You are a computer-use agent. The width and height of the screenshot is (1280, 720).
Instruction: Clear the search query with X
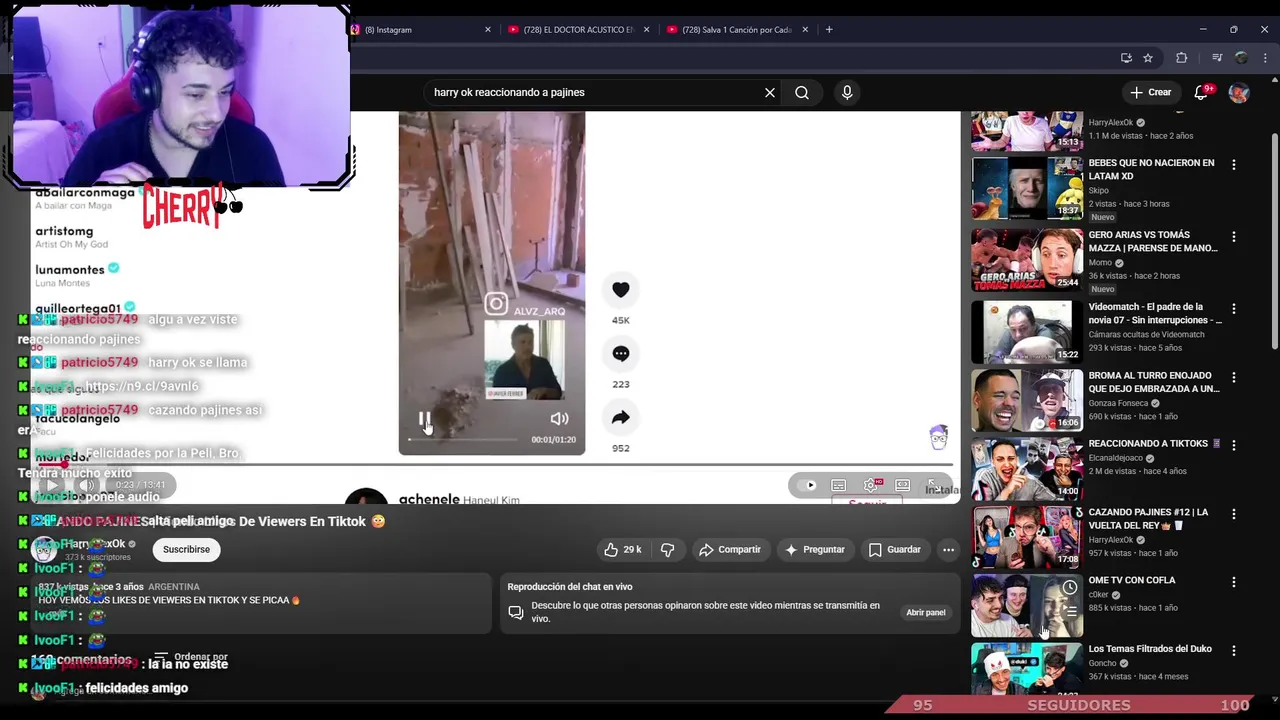pos(770,92)
